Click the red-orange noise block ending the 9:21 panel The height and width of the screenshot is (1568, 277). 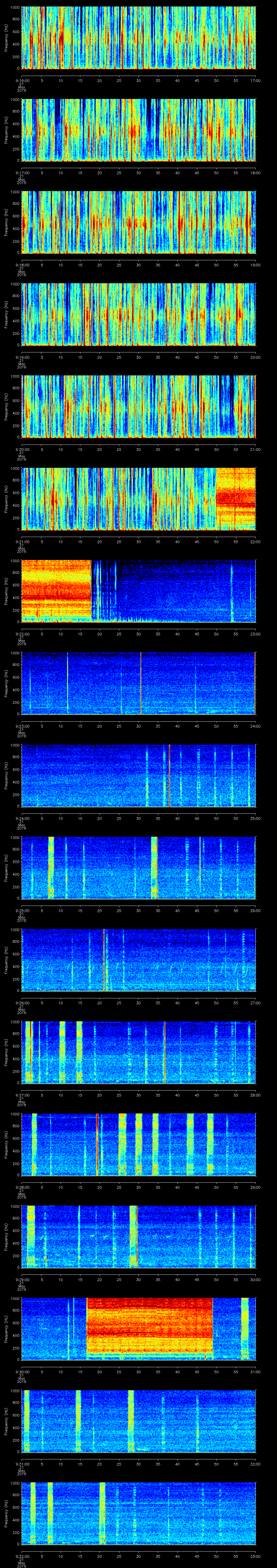pyautogui.click(x=236, y=499)
